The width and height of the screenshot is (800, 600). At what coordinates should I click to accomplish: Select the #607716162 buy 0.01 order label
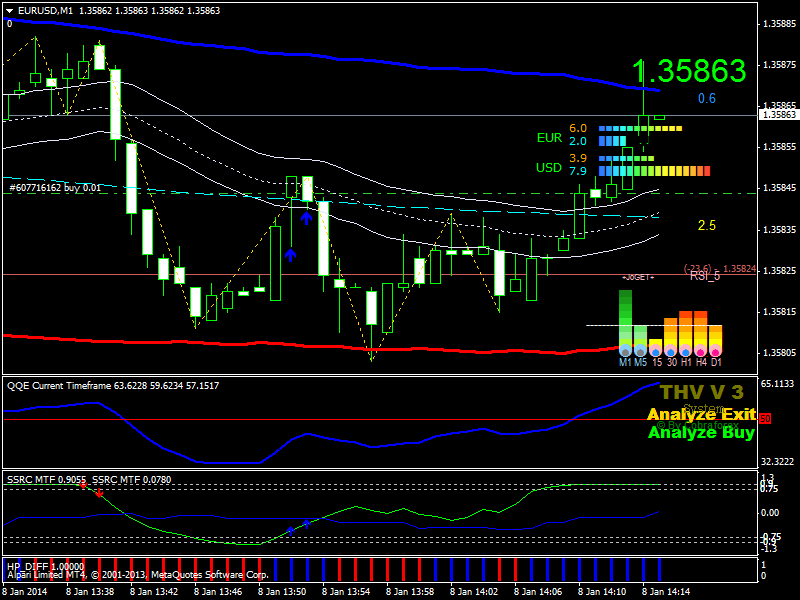pyautogui.click(x=55, y=188)
